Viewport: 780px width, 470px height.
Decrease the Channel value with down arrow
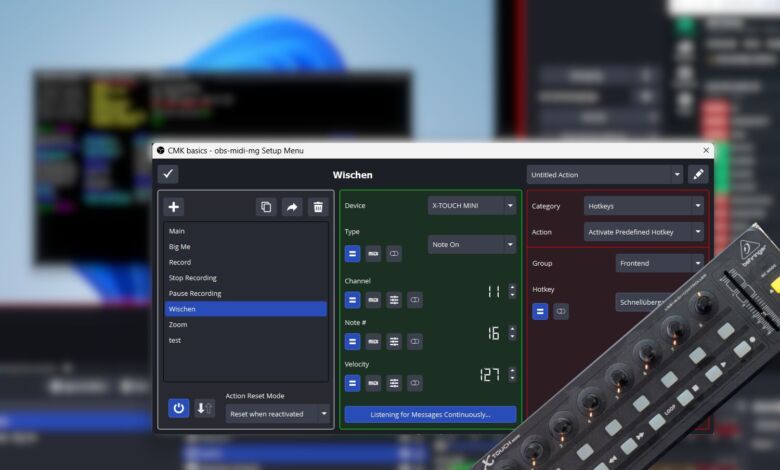(512, 295)
